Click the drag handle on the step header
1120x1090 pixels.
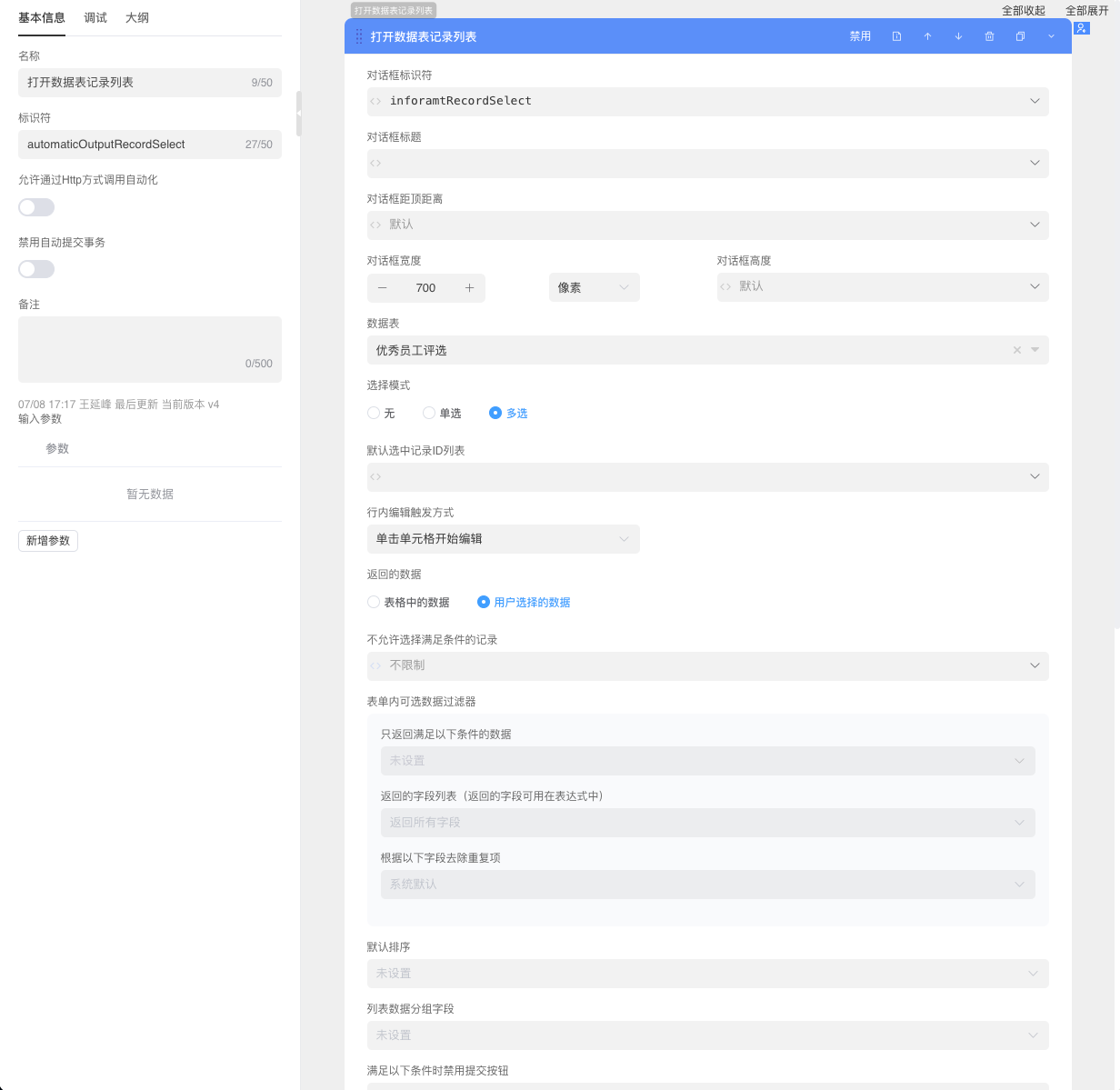point(359,36)
